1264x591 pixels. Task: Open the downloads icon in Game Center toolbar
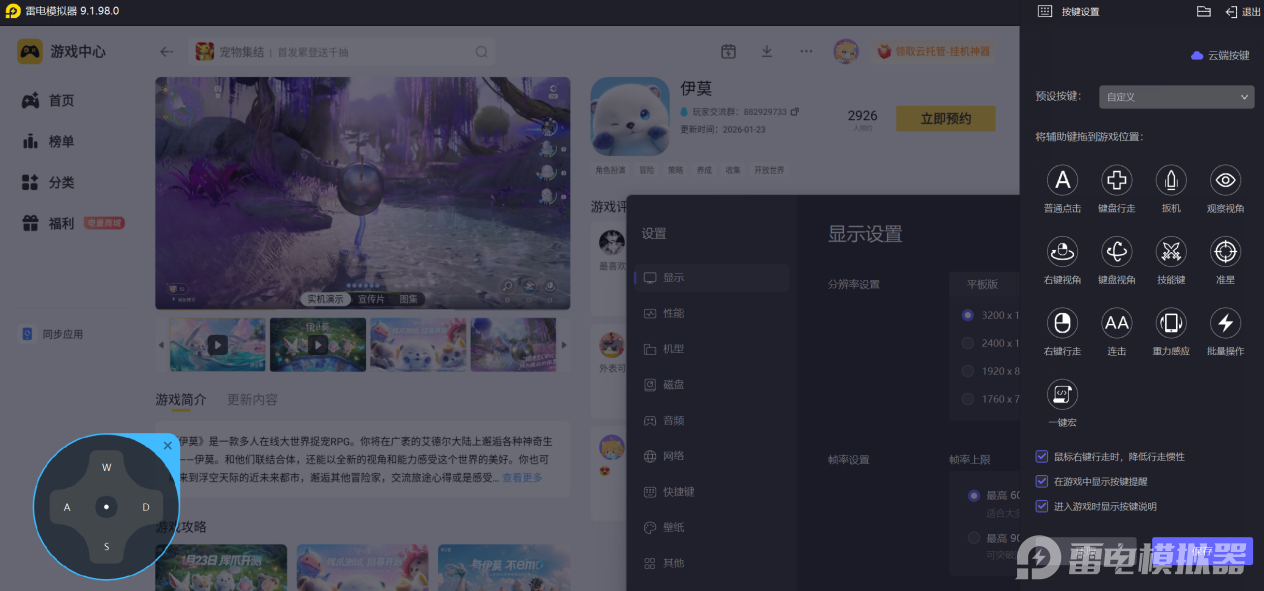pos(767,52)
